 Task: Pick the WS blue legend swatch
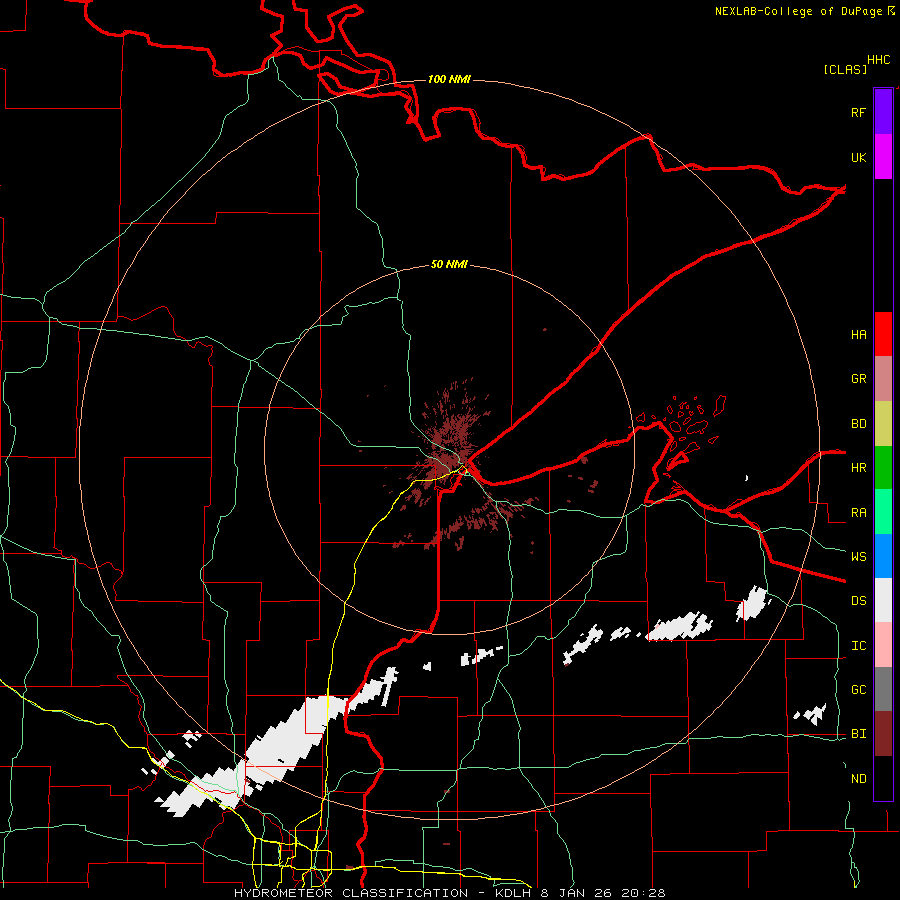pos(883,556)
